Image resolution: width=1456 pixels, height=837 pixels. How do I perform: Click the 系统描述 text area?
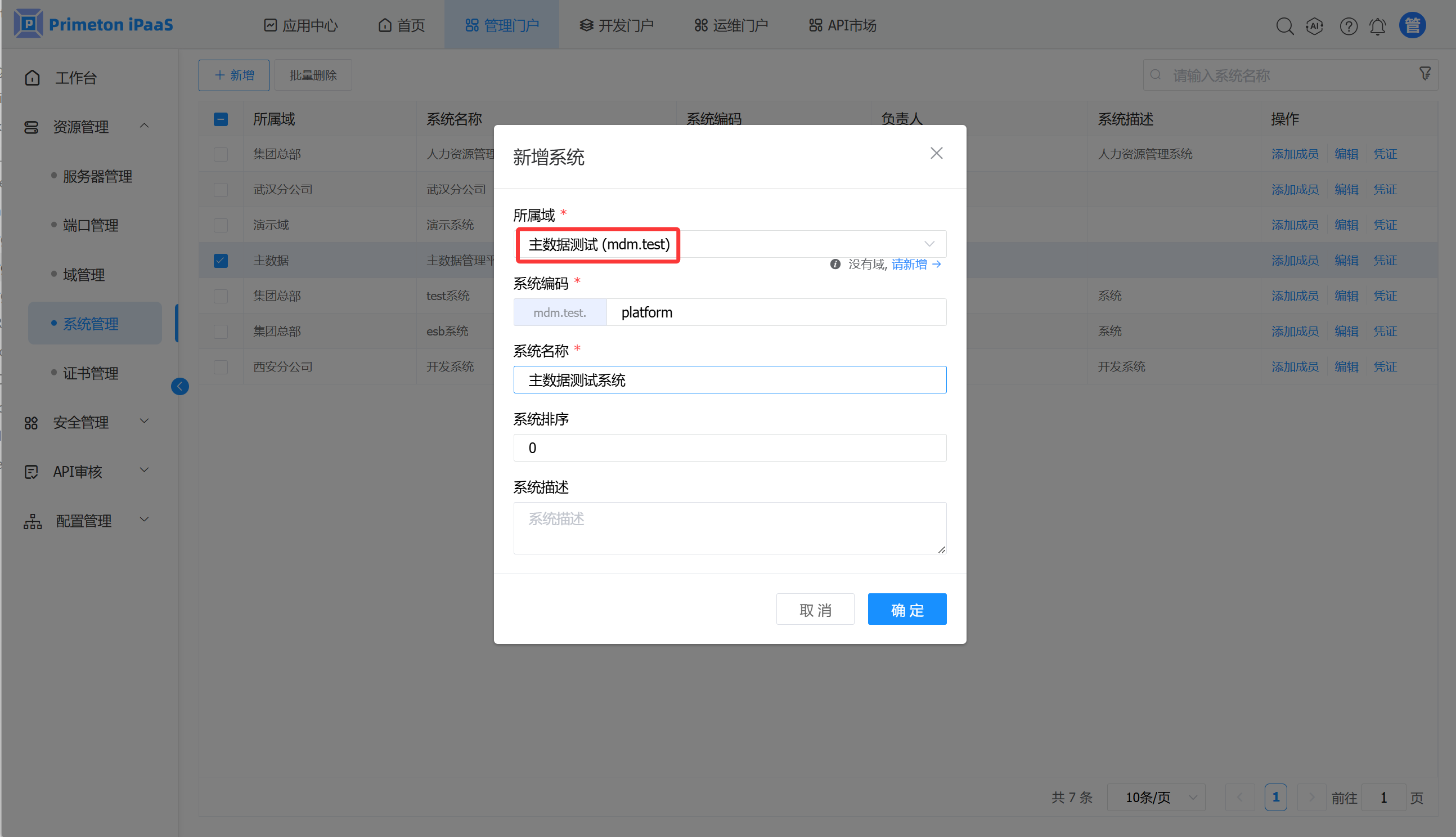click(x=730, y=528)
